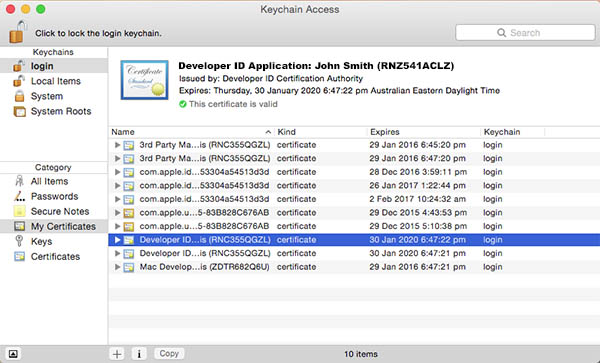
Task: Expand com.apple.id certificate expiring 28 Dec 2016
Action: pyautogui.click(x=117, y=172)
